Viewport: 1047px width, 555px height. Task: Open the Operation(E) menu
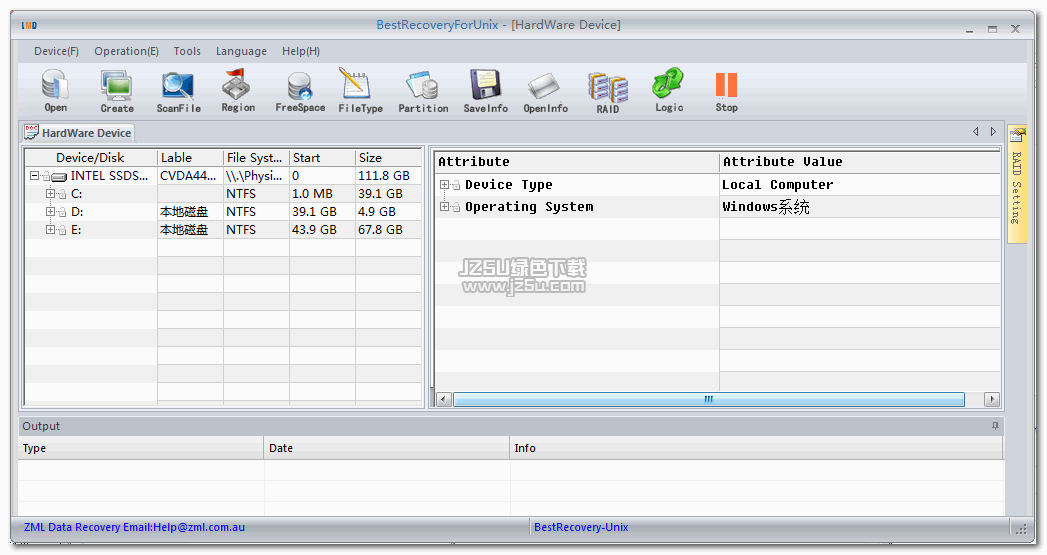(126, 51)
